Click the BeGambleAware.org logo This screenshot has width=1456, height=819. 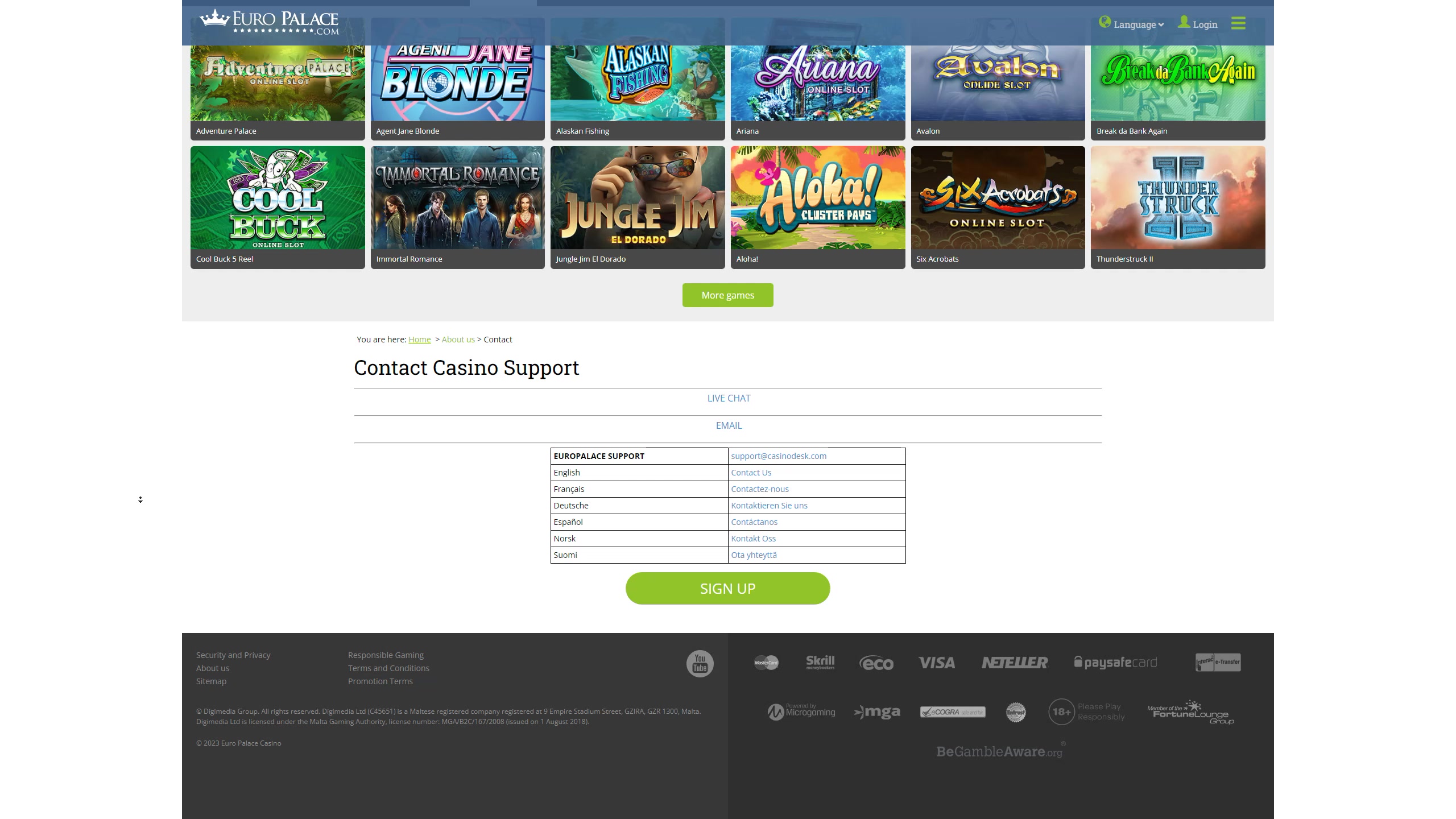tap(999, 751)
